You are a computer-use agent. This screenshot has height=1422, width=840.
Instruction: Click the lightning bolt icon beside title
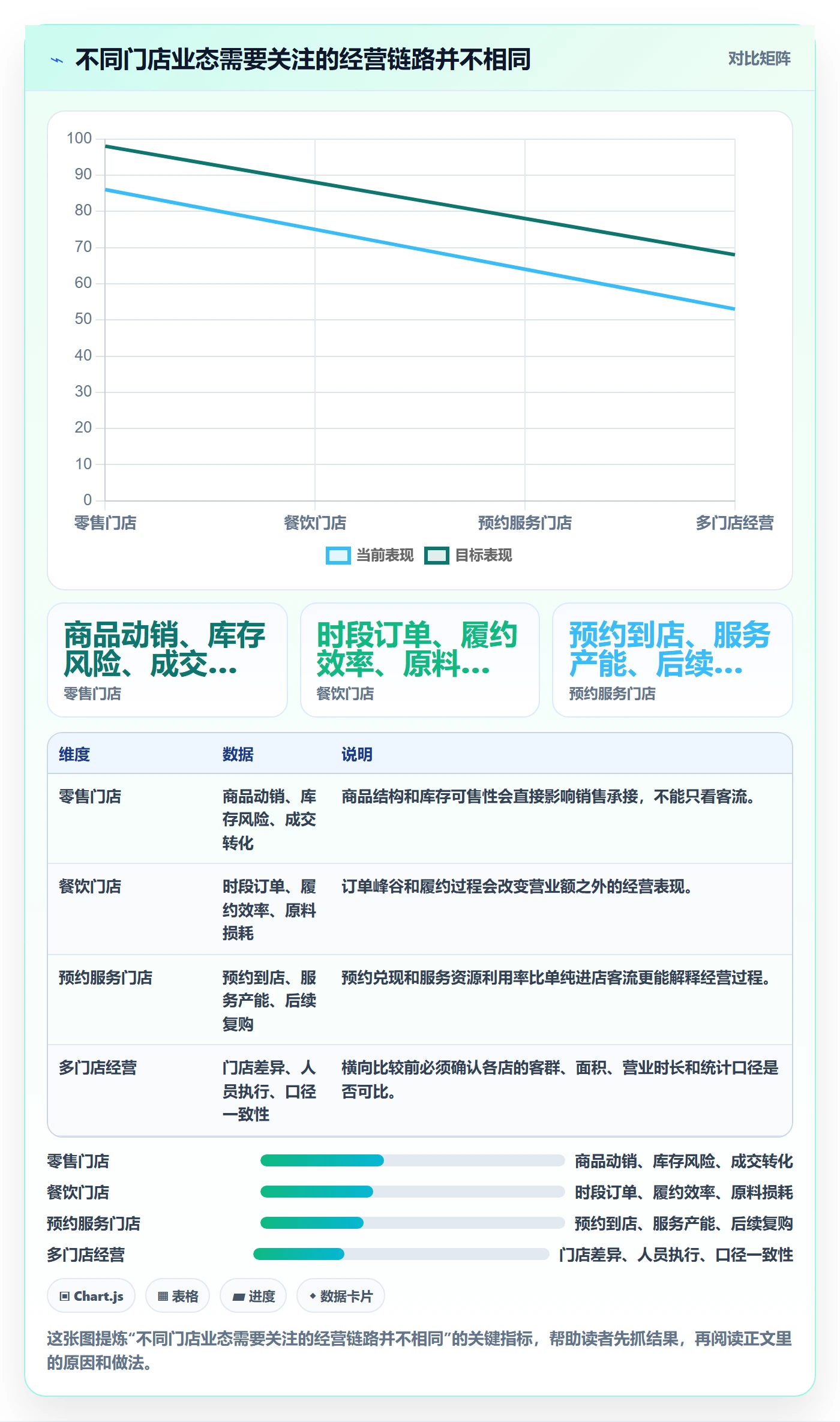57,60
